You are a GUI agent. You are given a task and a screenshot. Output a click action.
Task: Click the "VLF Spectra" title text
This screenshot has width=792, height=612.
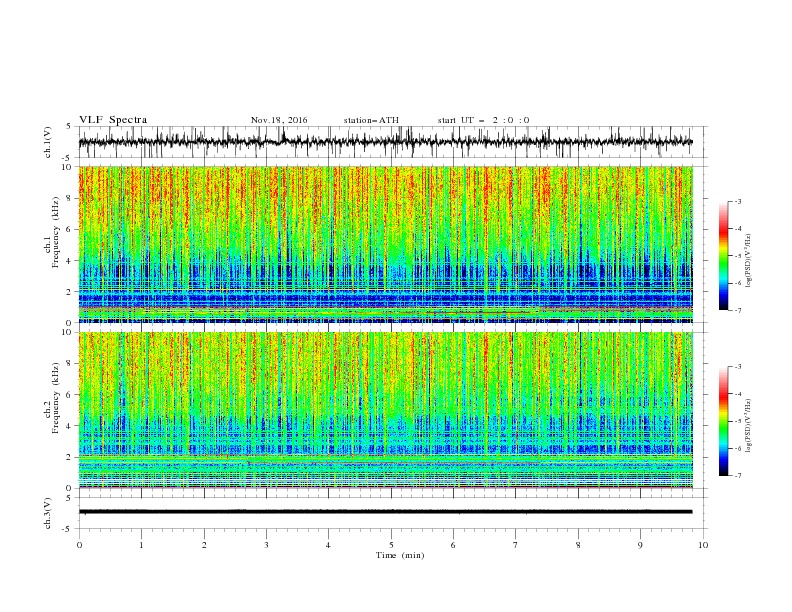pyautogui.click(x=113, y=120)
